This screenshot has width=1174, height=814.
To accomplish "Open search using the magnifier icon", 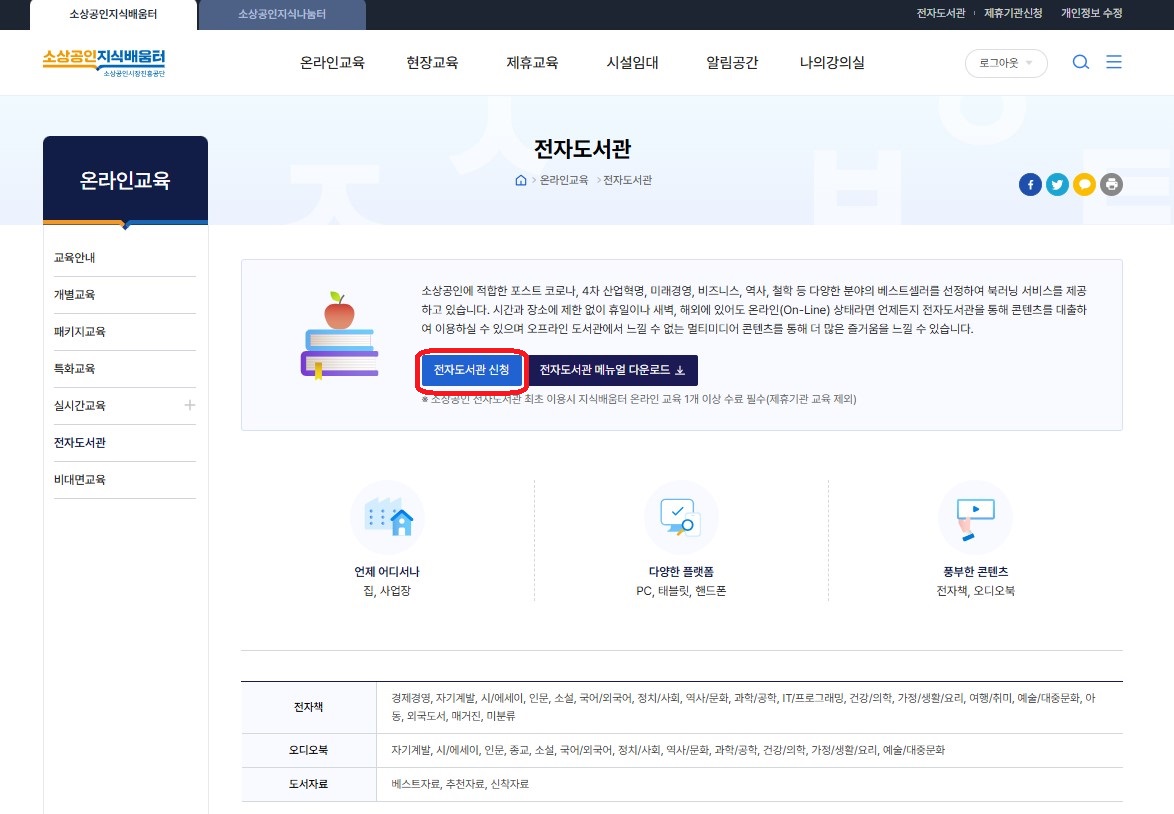I will [x=1080, y=62].
